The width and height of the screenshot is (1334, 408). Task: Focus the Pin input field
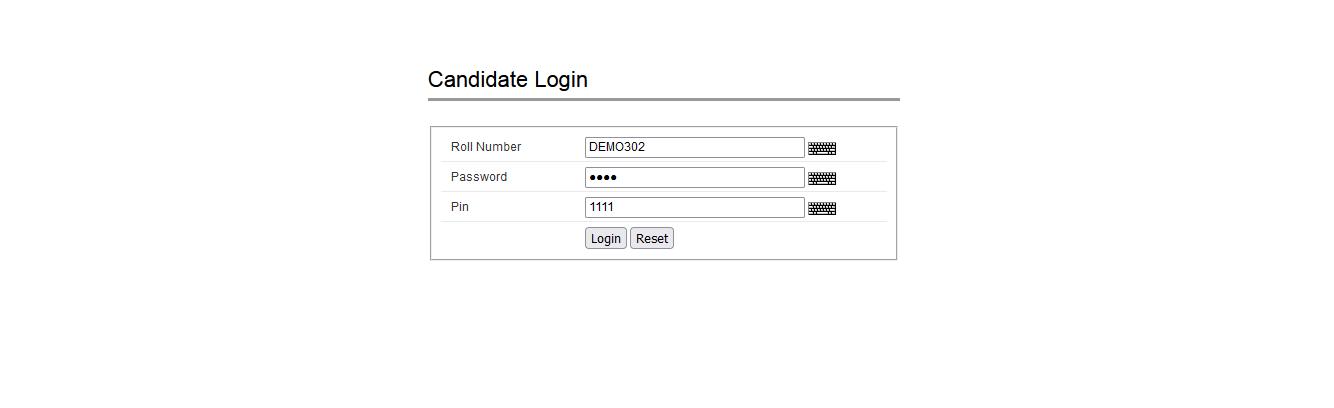pos(694,207)
